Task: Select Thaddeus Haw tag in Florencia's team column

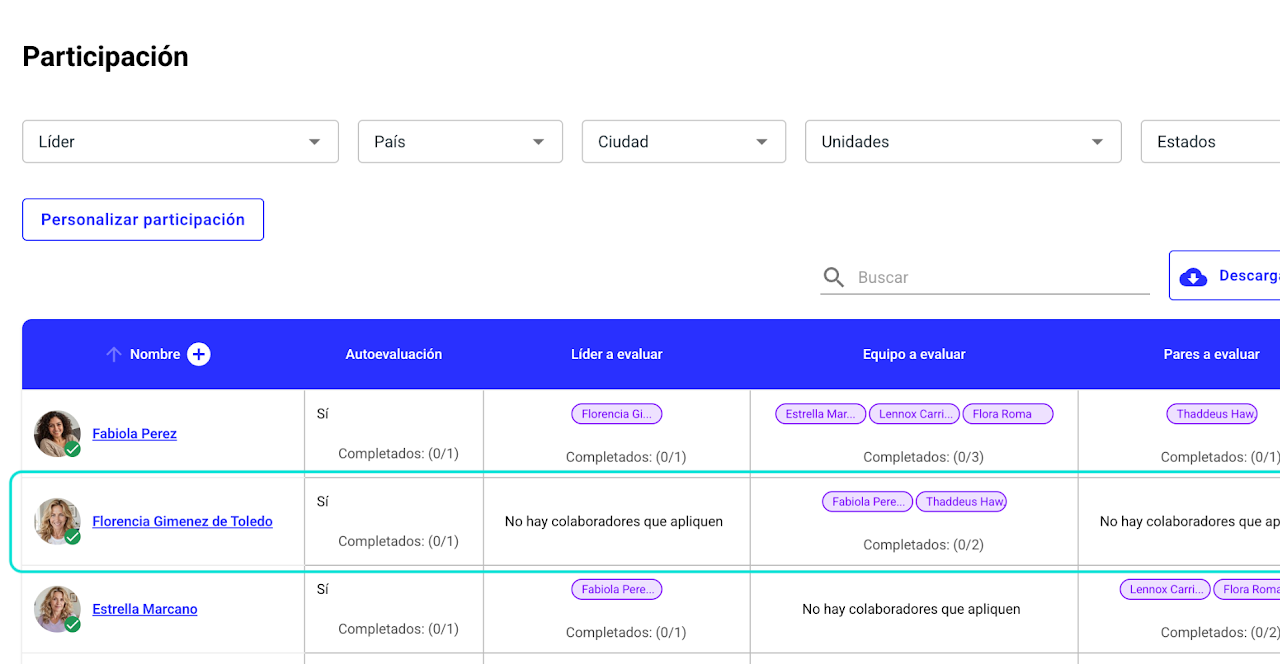Action: [x=962, y=502]
